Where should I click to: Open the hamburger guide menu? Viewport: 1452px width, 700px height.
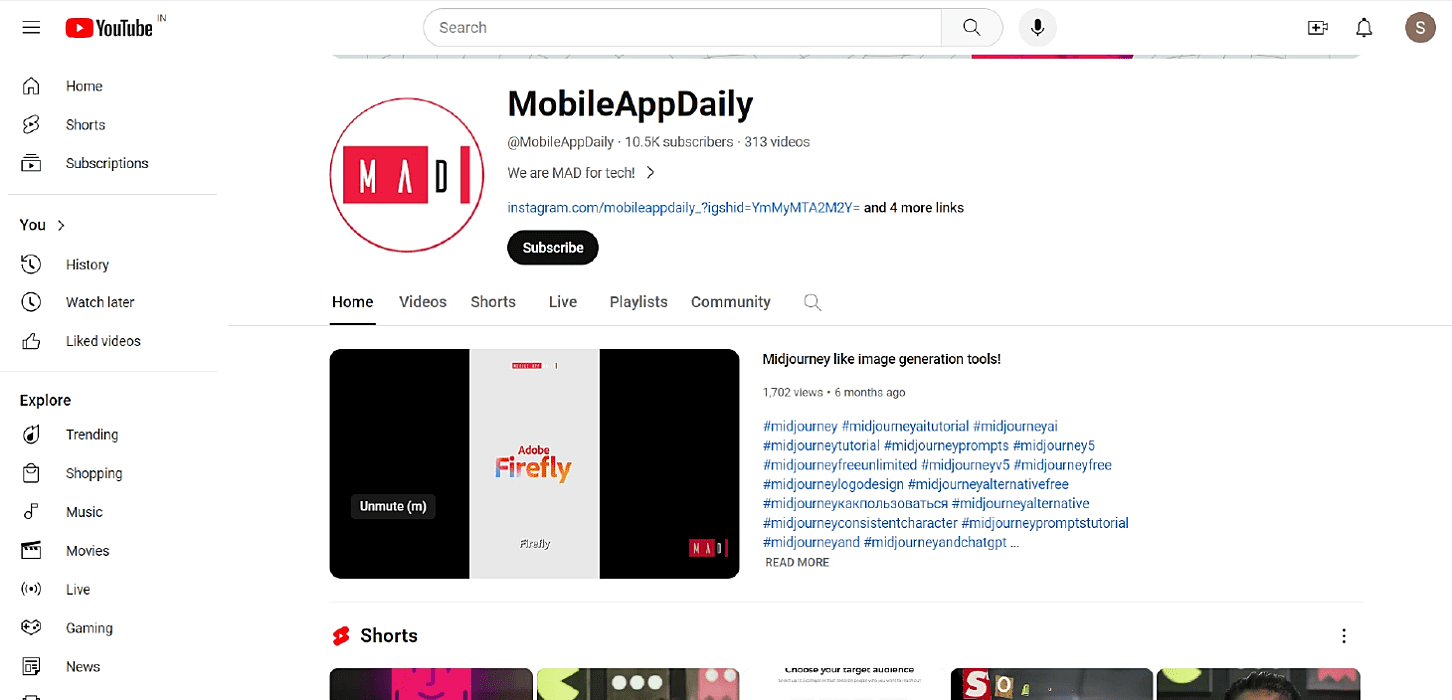tap(31, 28)
